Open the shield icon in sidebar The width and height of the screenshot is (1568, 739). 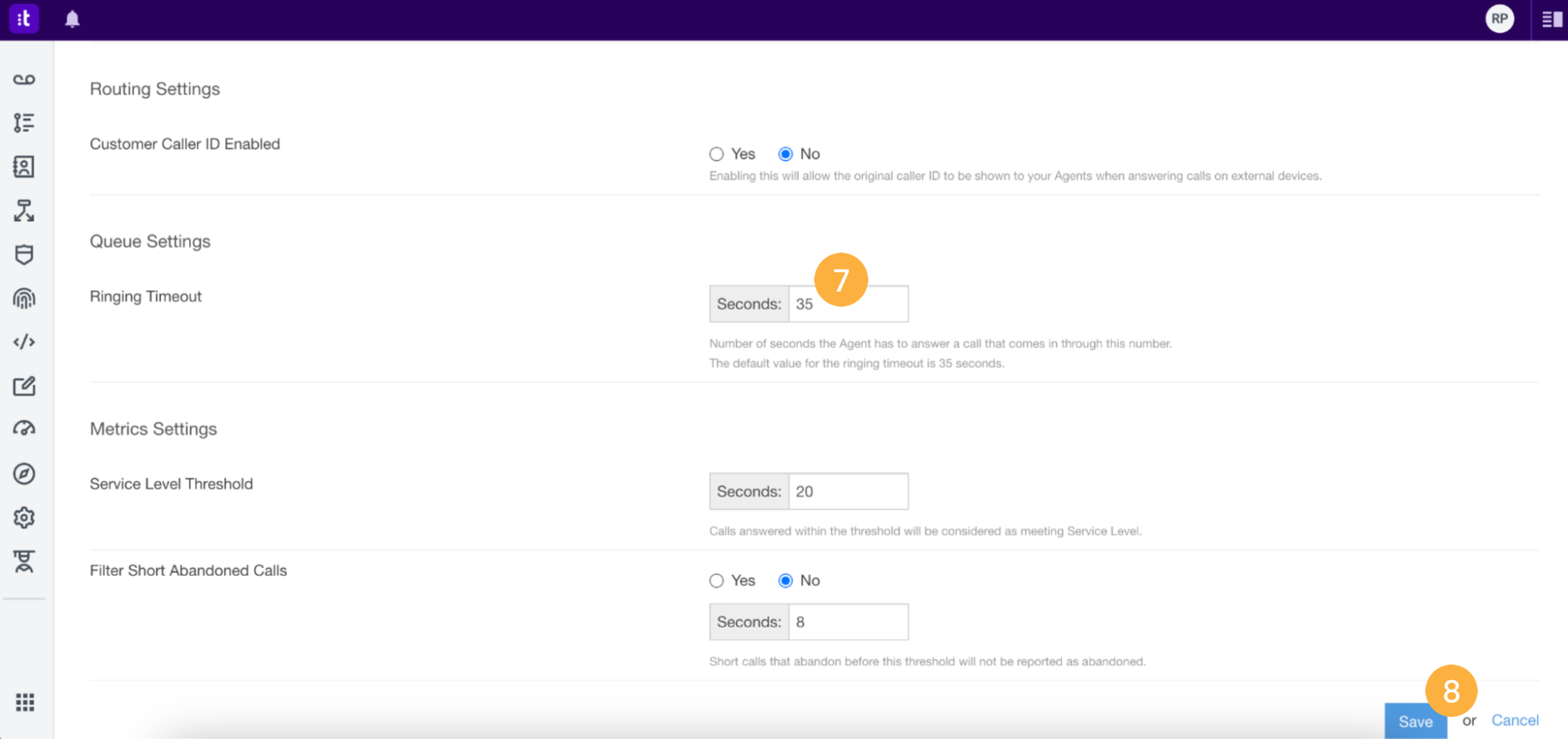pos(24,254)
